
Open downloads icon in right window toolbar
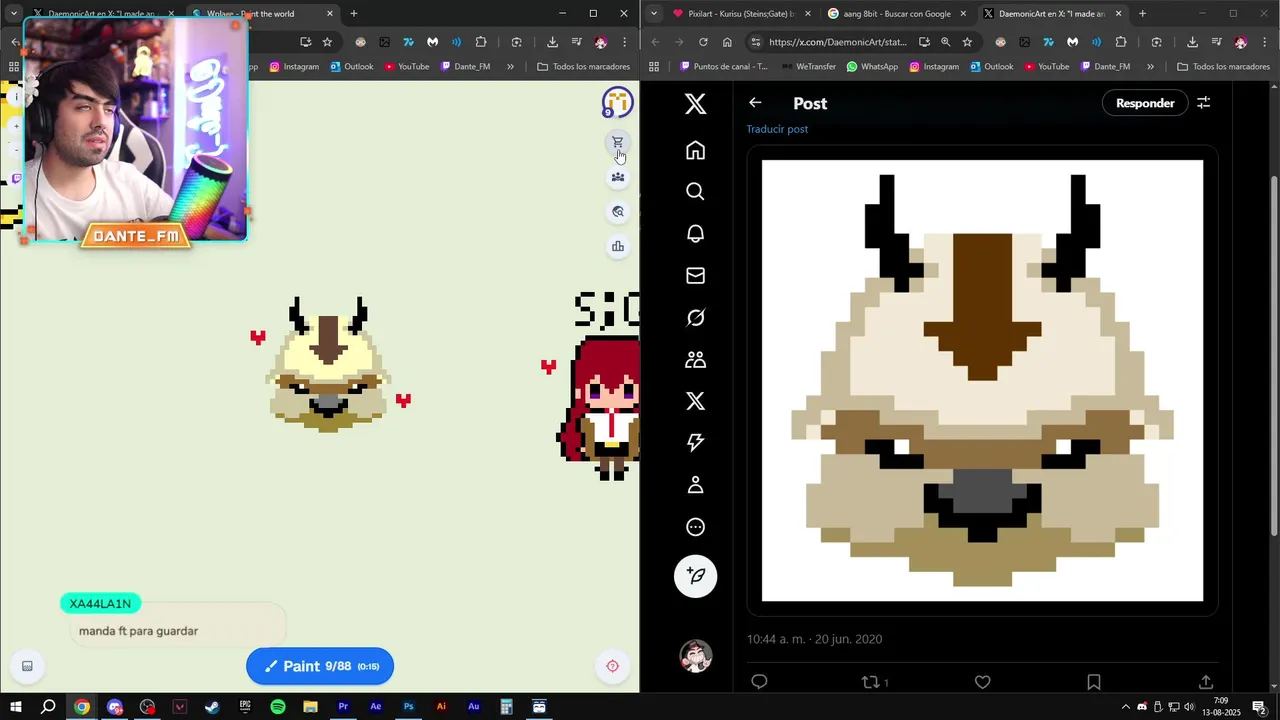pos(1192,42)
